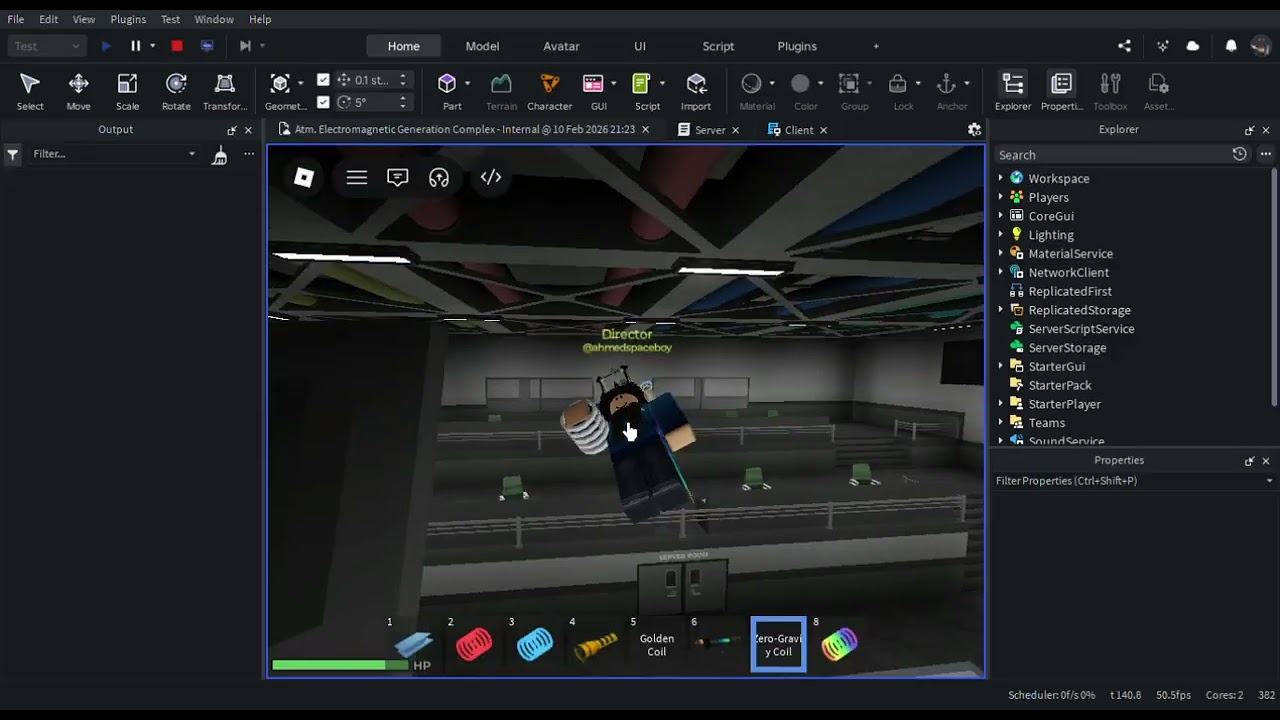The height and width of the screenshot is (720, 1280).
Task: Open the Roblox menu in viewport
Action: [x=304, y=177]
